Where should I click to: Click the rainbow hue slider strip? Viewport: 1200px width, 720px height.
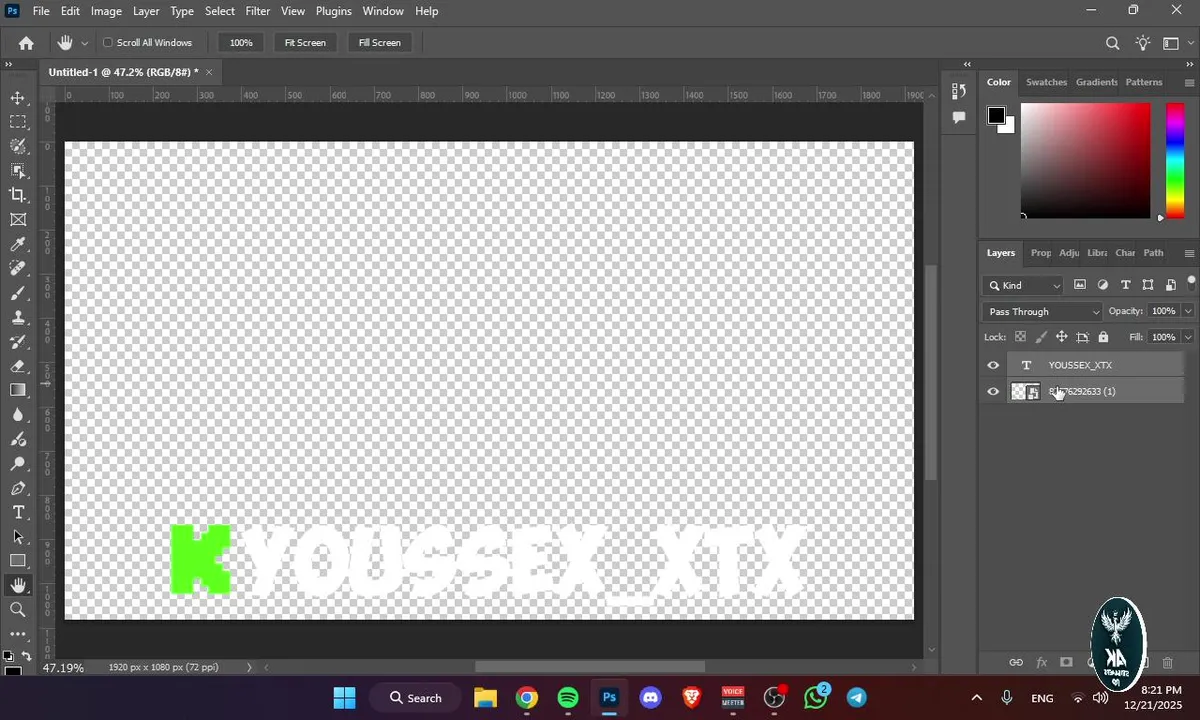pos(1175,160)
